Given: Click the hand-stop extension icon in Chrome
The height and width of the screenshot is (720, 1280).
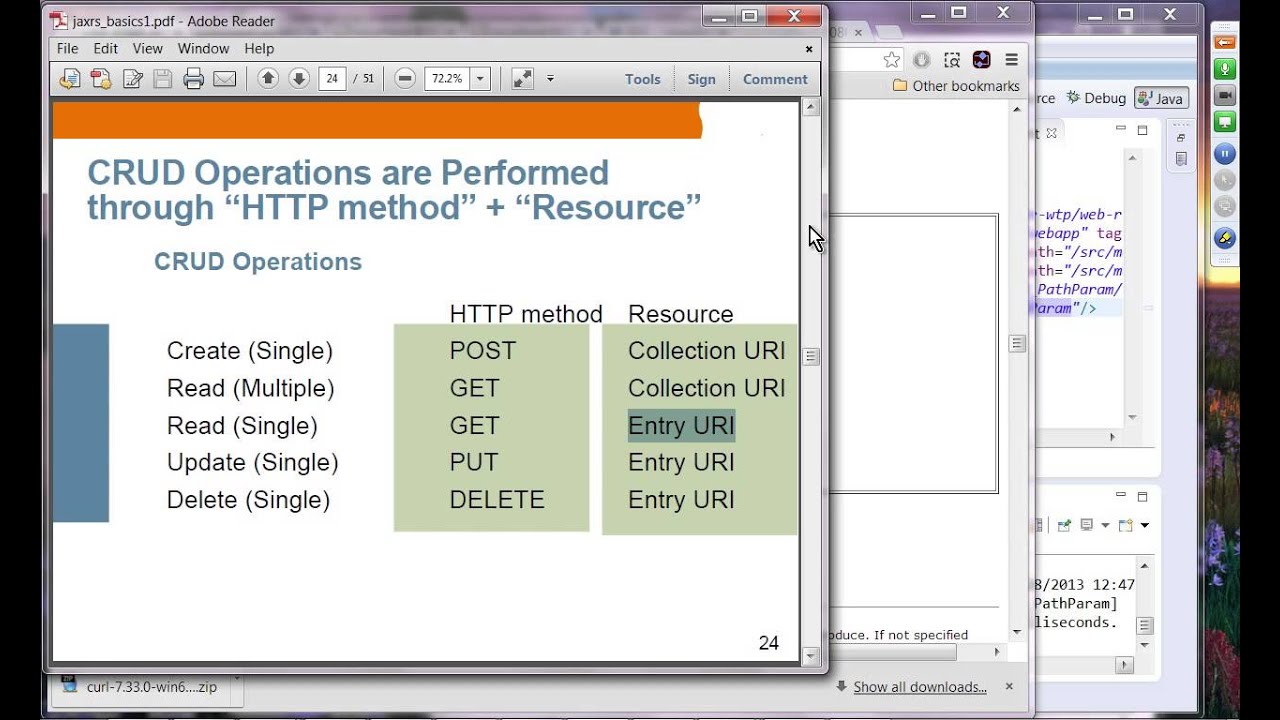Looking at the screenshot, I should coord(921,60).
